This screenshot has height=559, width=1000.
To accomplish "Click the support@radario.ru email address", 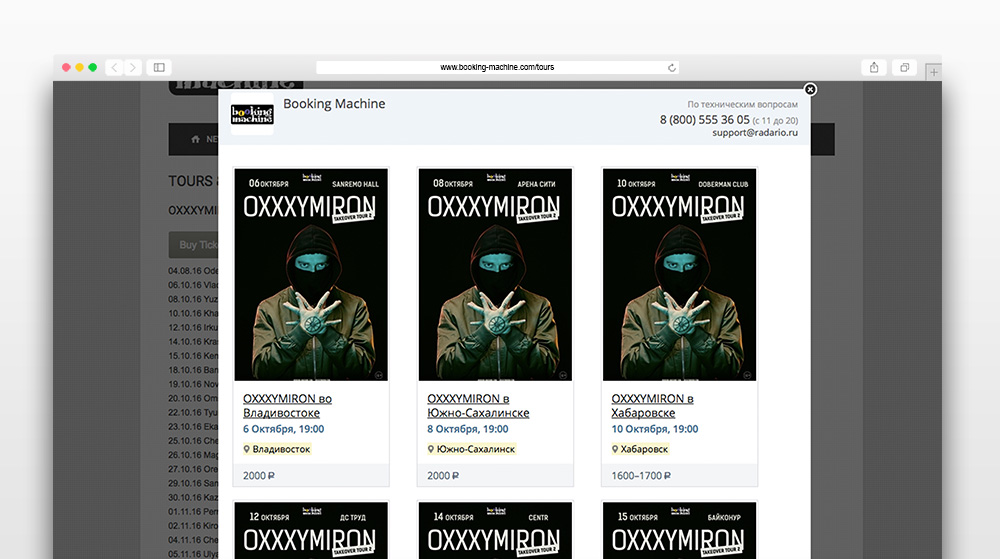I will click(755, 133).
